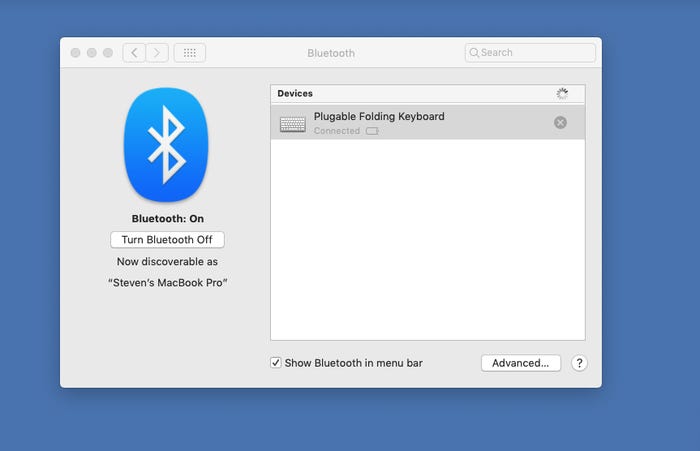Close the Bluetooth preferences window
Image resolution: width=700 pixels, height=451 pixels.
pyautogui.click(x=75, y=53)
